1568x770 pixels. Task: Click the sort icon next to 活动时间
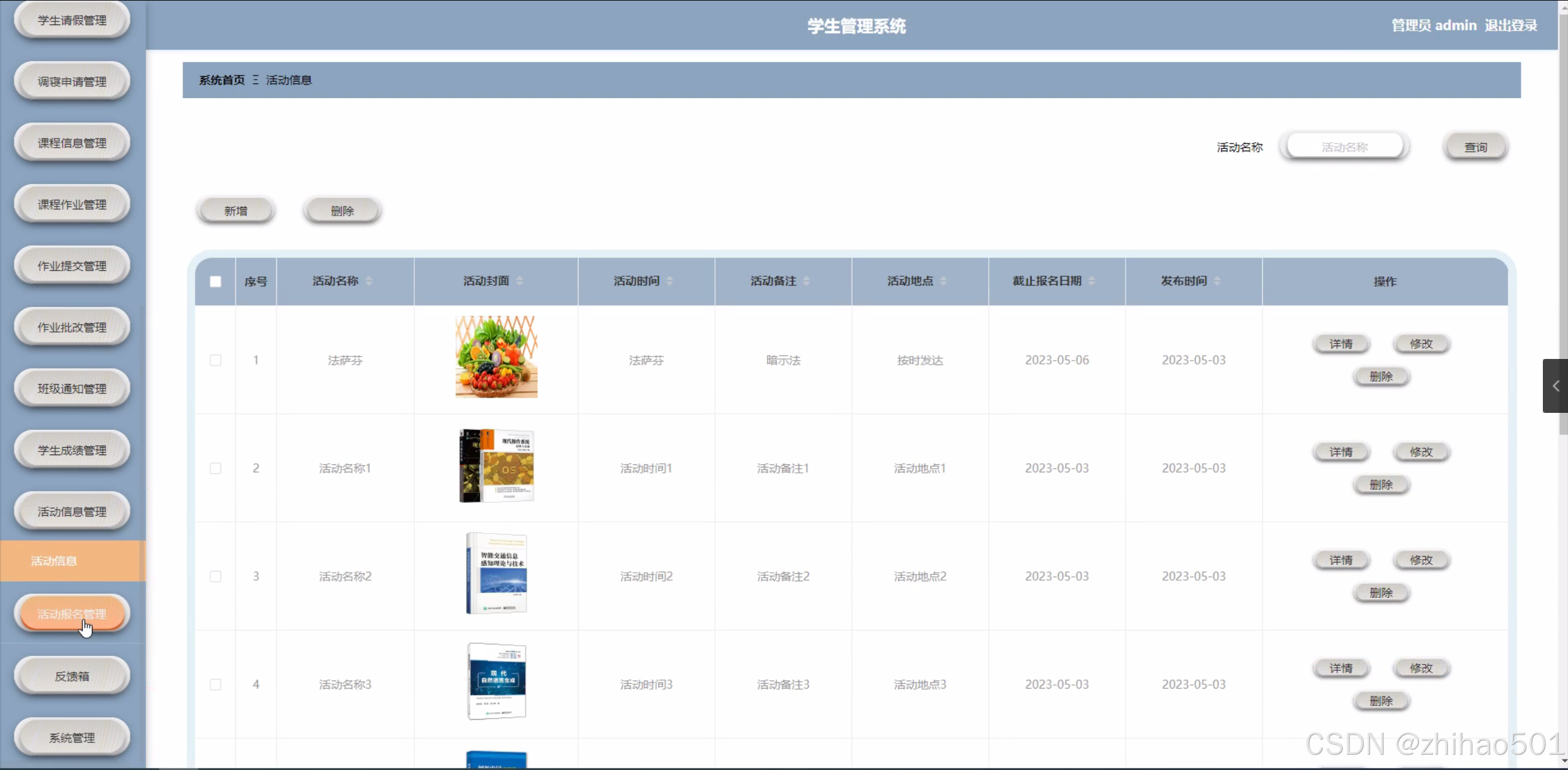point(670,281)
